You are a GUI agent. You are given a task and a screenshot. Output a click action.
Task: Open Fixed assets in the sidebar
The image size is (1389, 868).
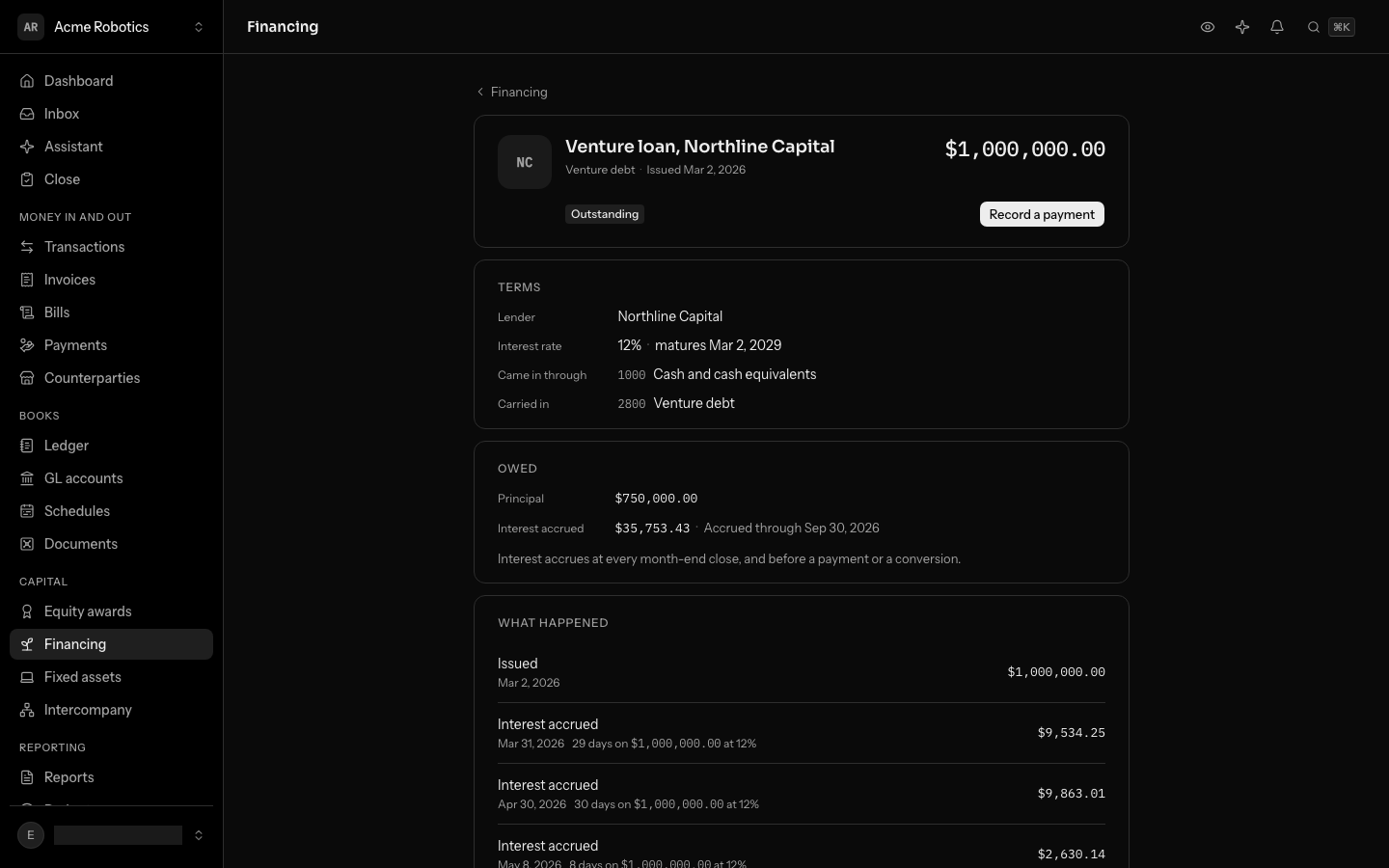pos(111,677)
